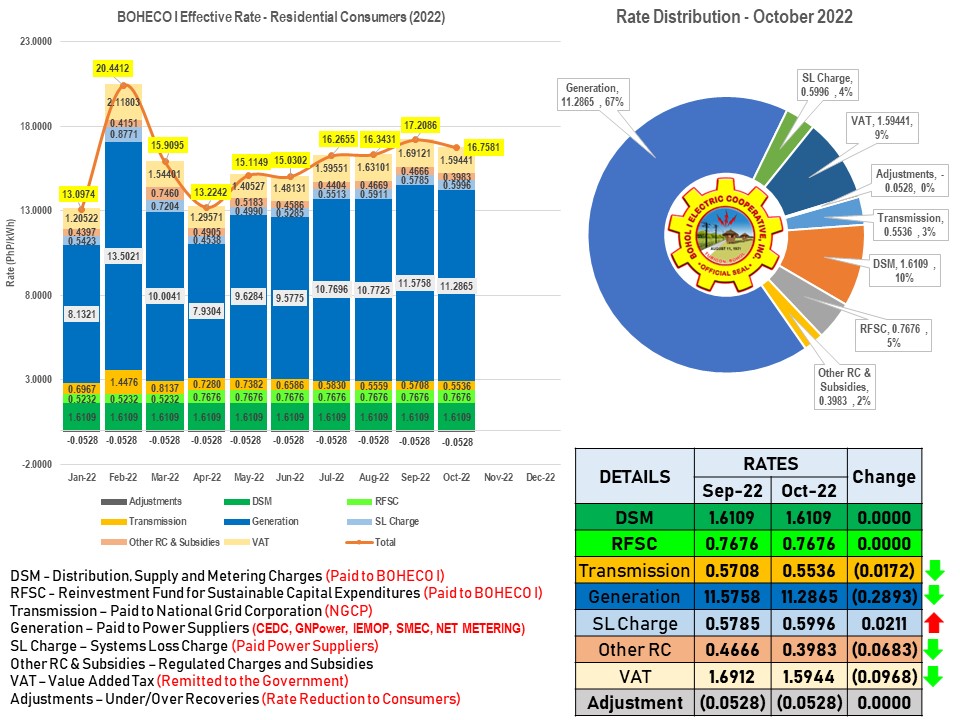
Task: Click the Change column header
Action: click(x=884, y=477)
